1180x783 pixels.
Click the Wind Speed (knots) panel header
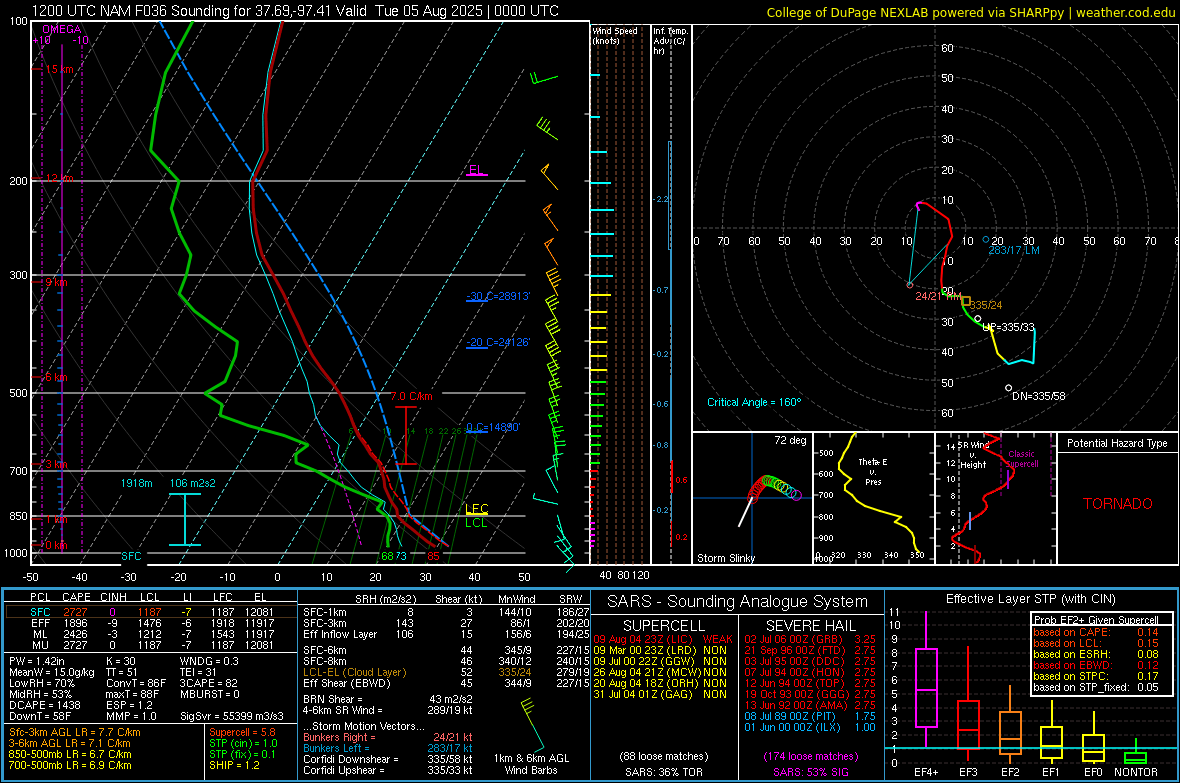tap(615, 35)
